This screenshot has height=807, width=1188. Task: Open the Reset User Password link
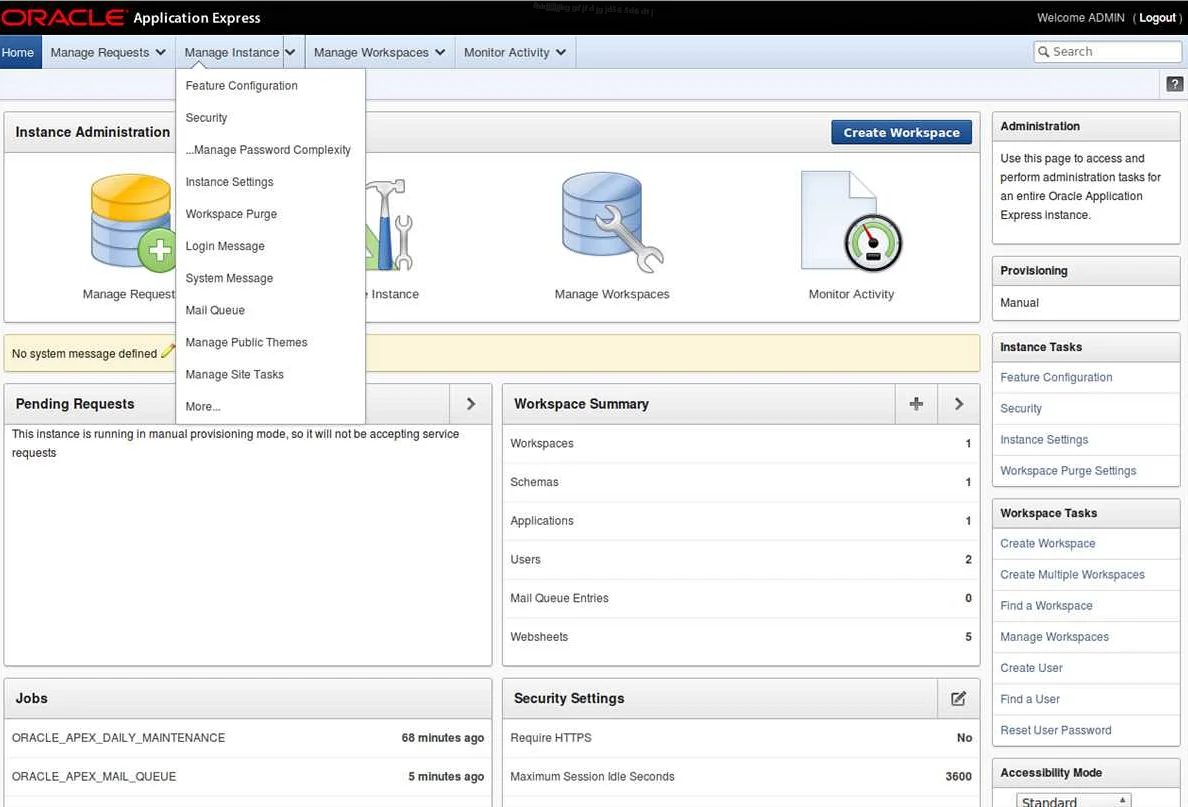point(1055,730)
